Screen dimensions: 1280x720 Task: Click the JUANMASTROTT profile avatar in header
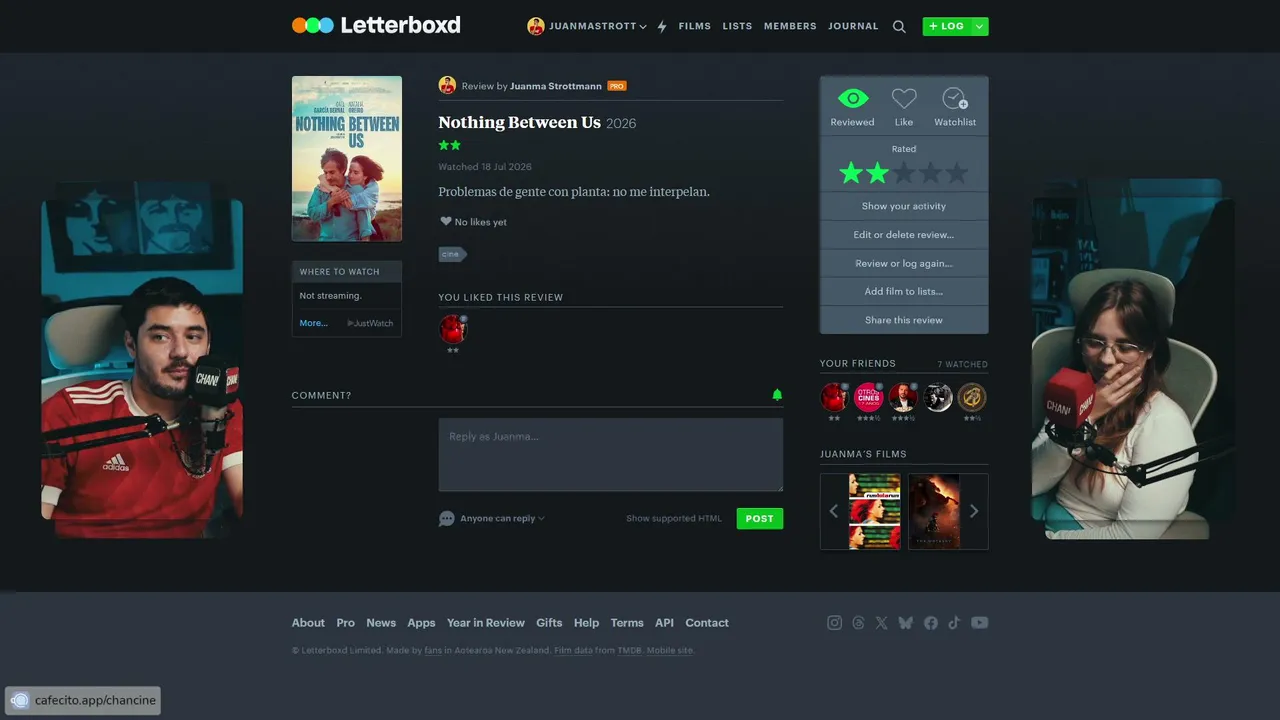click(536, 26)
